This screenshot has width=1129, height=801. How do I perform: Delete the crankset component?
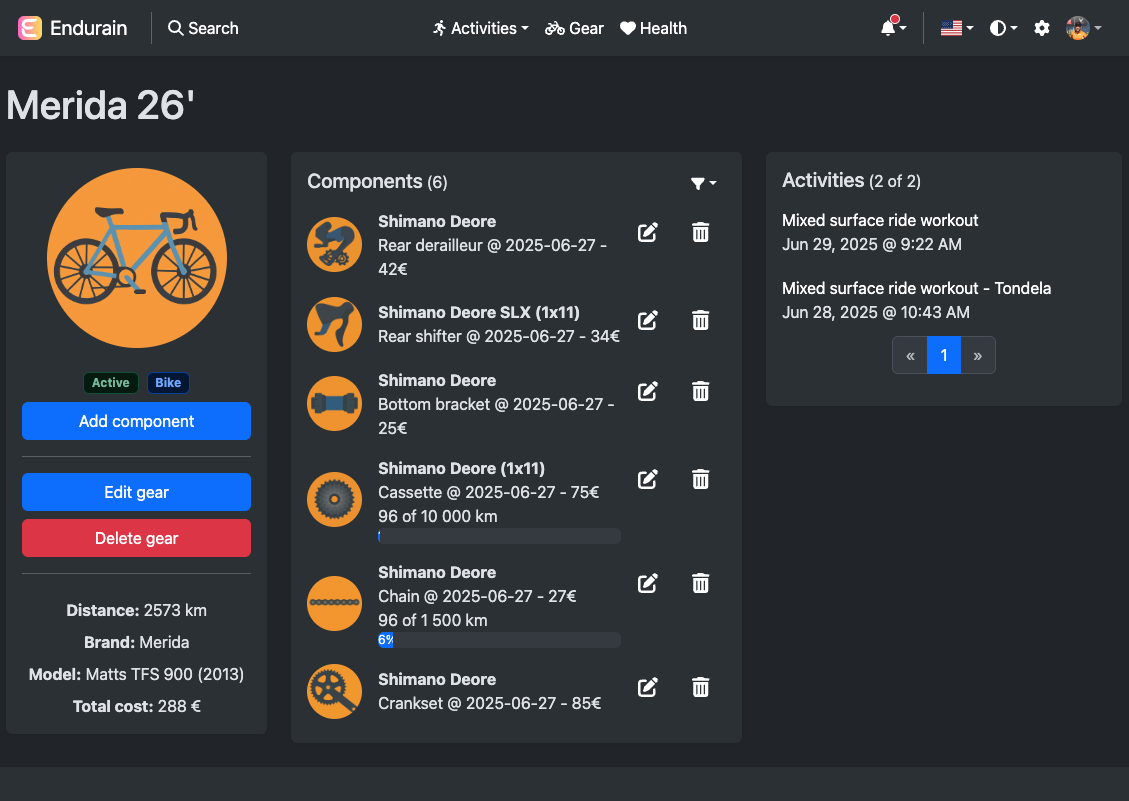pos(700,687)
